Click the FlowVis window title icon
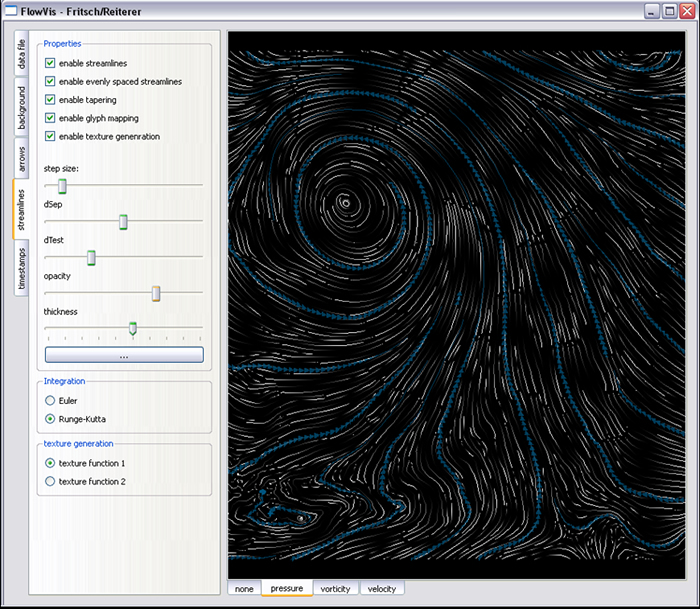 point(11,12)
